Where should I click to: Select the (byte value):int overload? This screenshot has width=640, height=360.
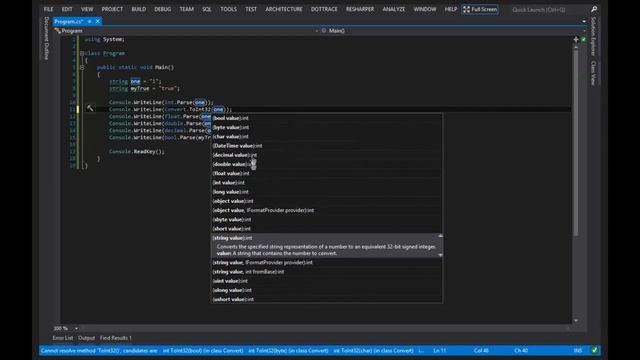click(x=327, y=127)
